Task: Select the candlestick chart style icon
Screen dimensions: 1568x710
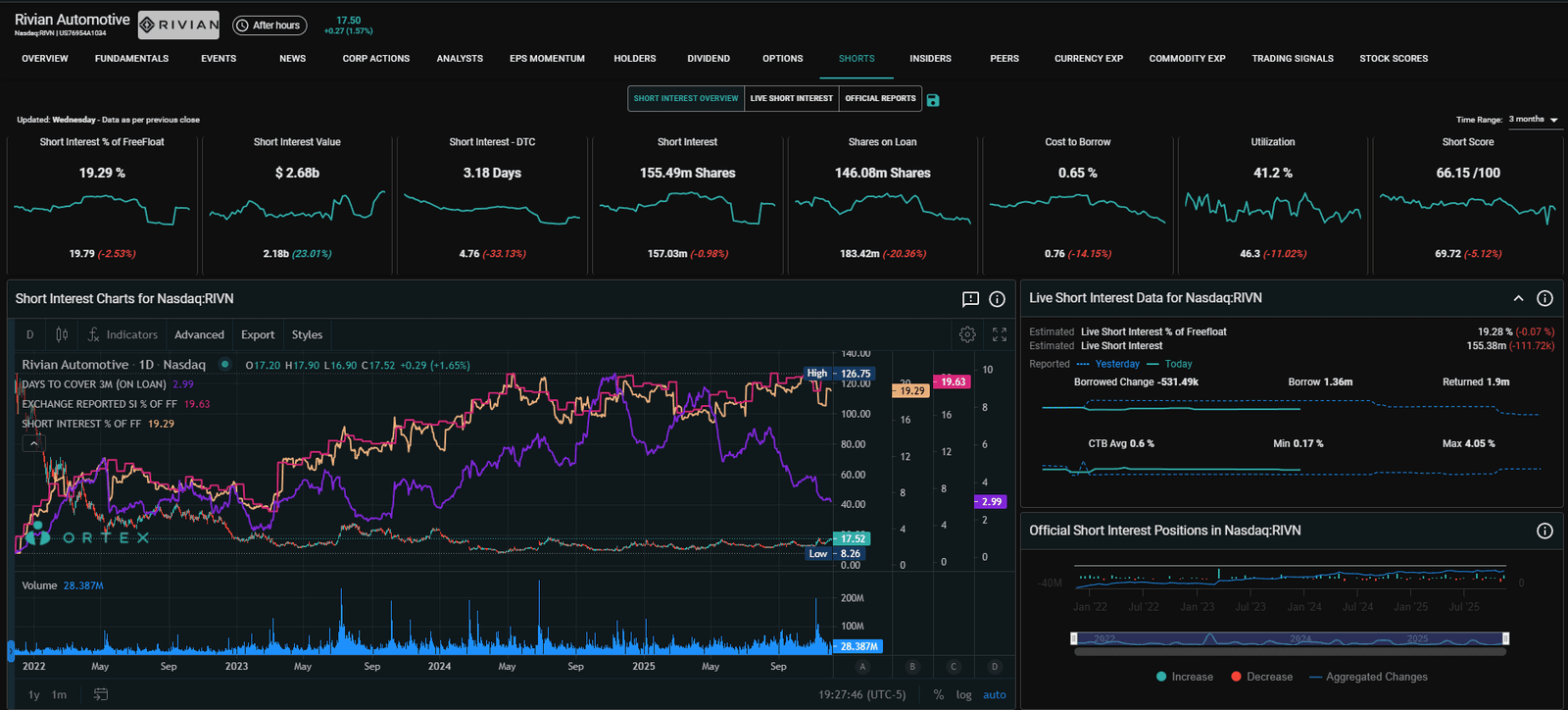Action: 62,334
